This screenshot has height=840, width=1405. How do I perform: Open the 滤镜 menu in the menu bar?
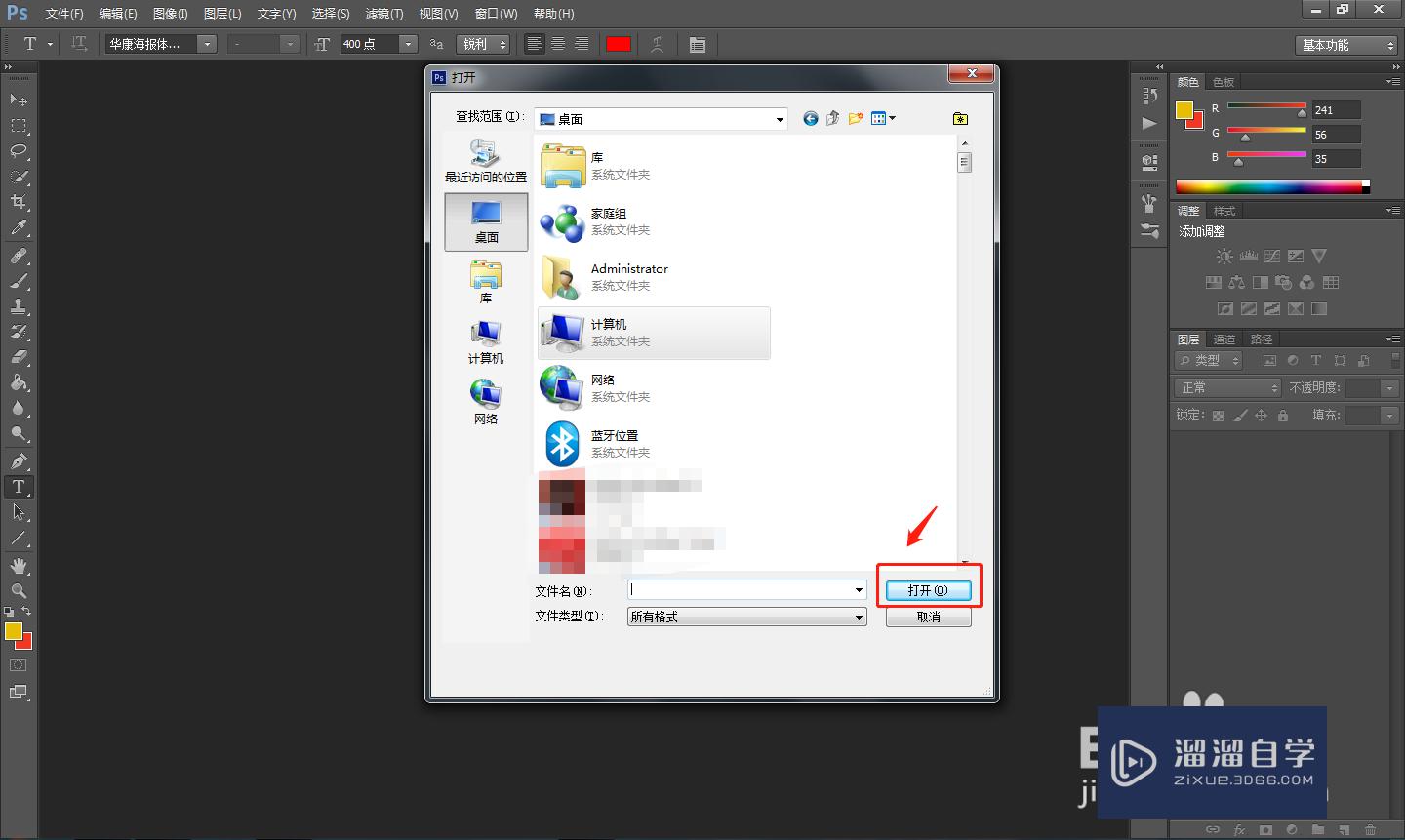(x=384, y=13)
